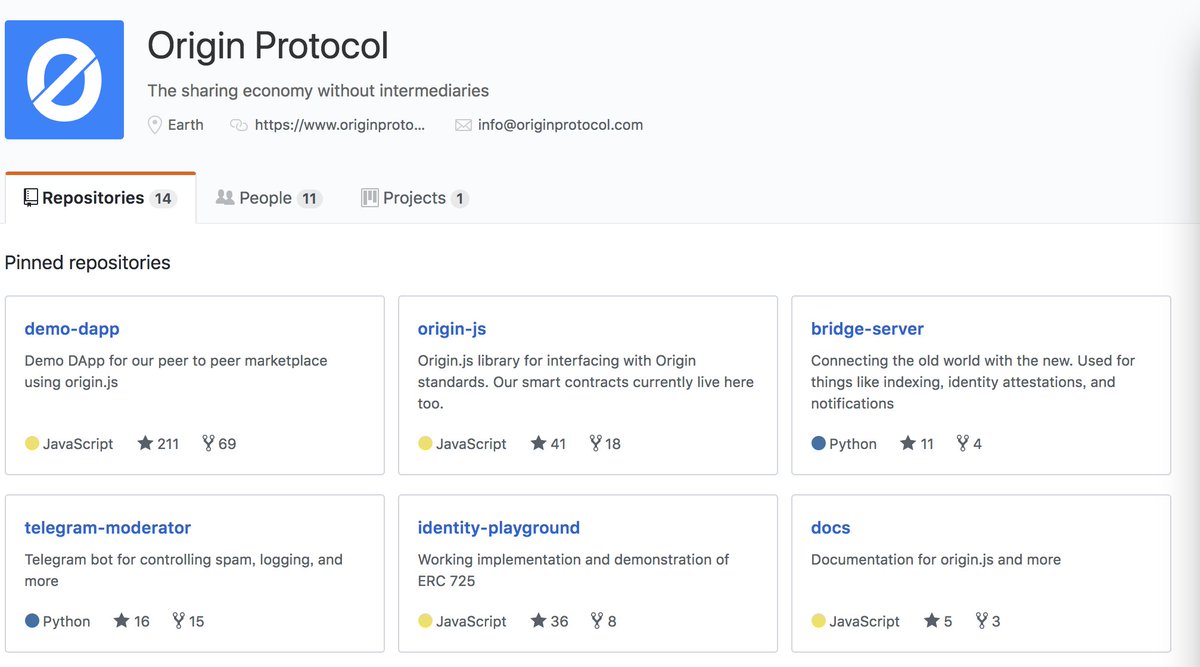
Task: Open the docs repository
Action: tap(831, 528)
